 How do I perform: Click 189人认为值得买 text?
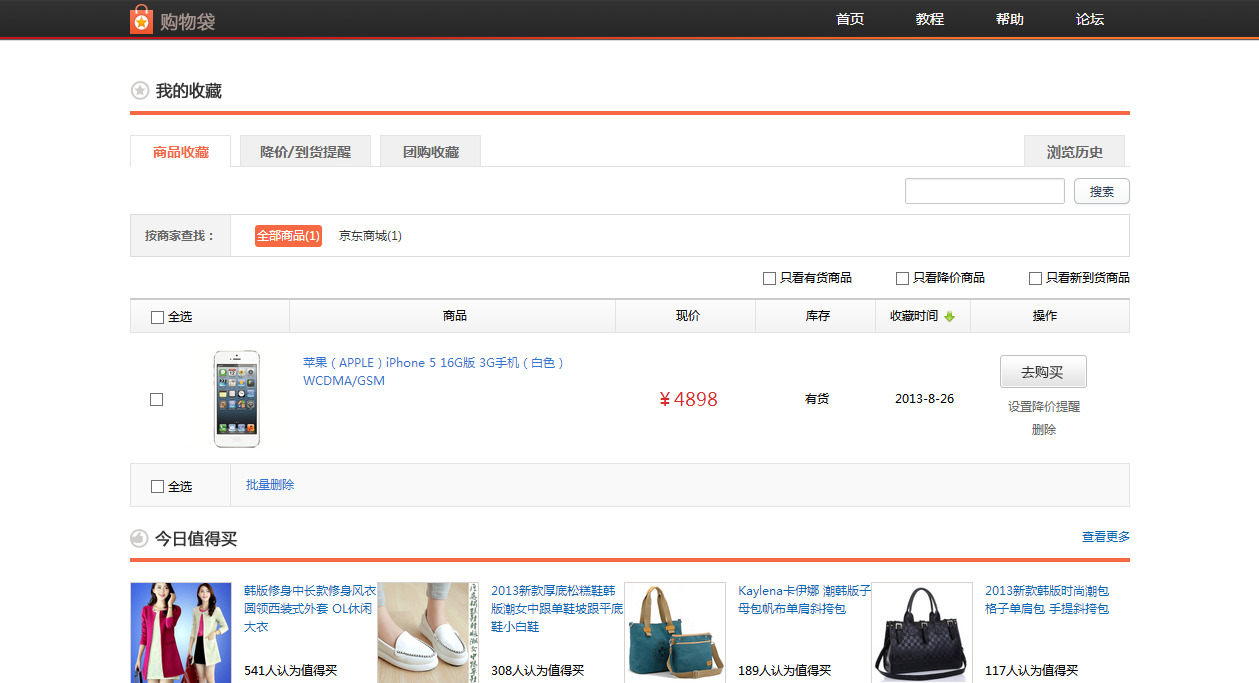point(785,671)
